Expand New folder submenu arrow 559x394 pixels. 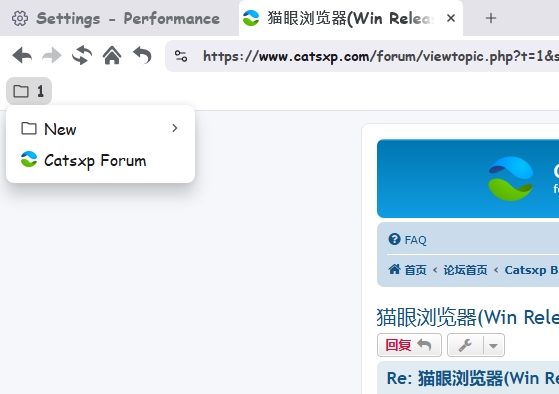(175, 128)
